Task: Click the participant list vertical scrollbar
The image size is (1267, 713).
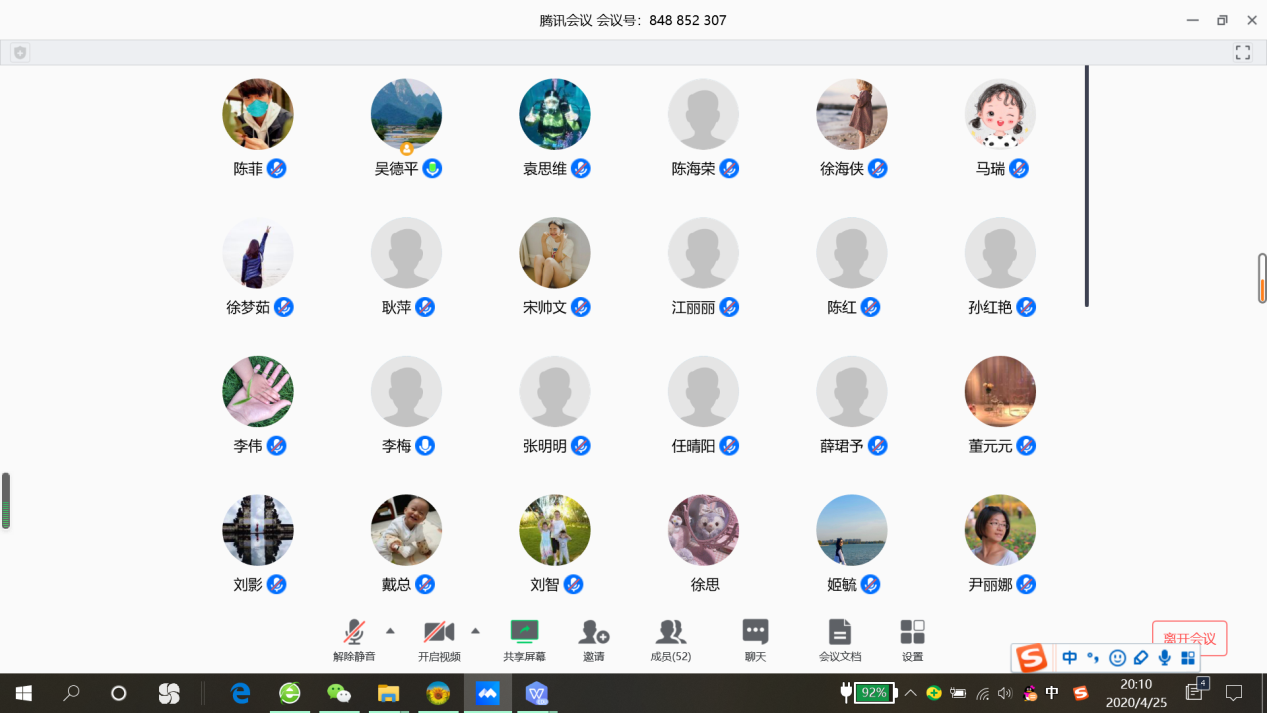Action: [1087, 186]
